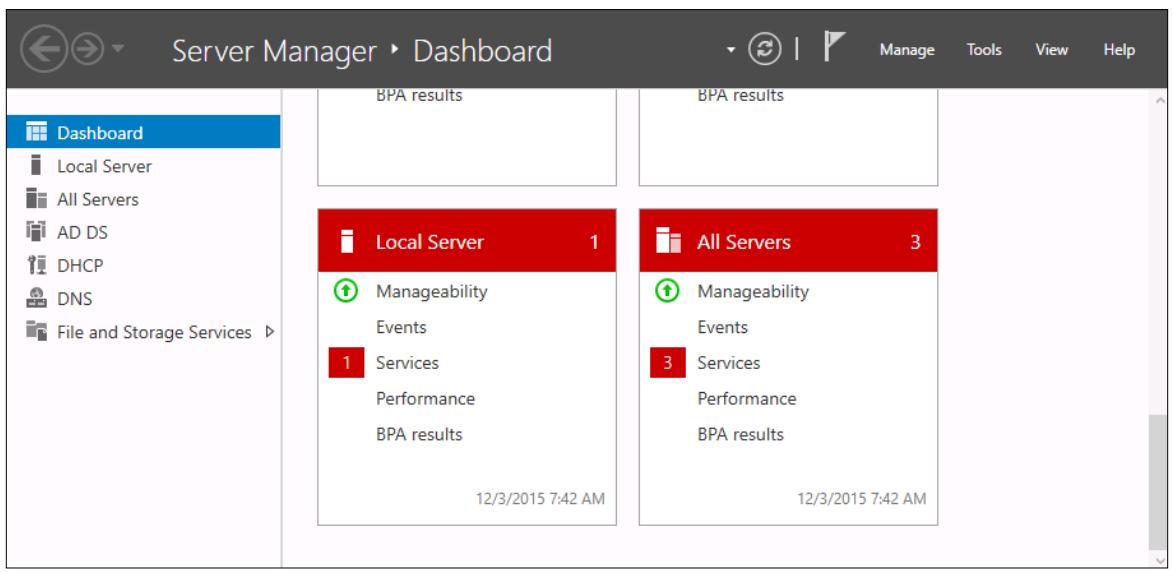Screen dimensions: 1172x573
Task: Open the Manage menu
Action: (x=907, y=50)
